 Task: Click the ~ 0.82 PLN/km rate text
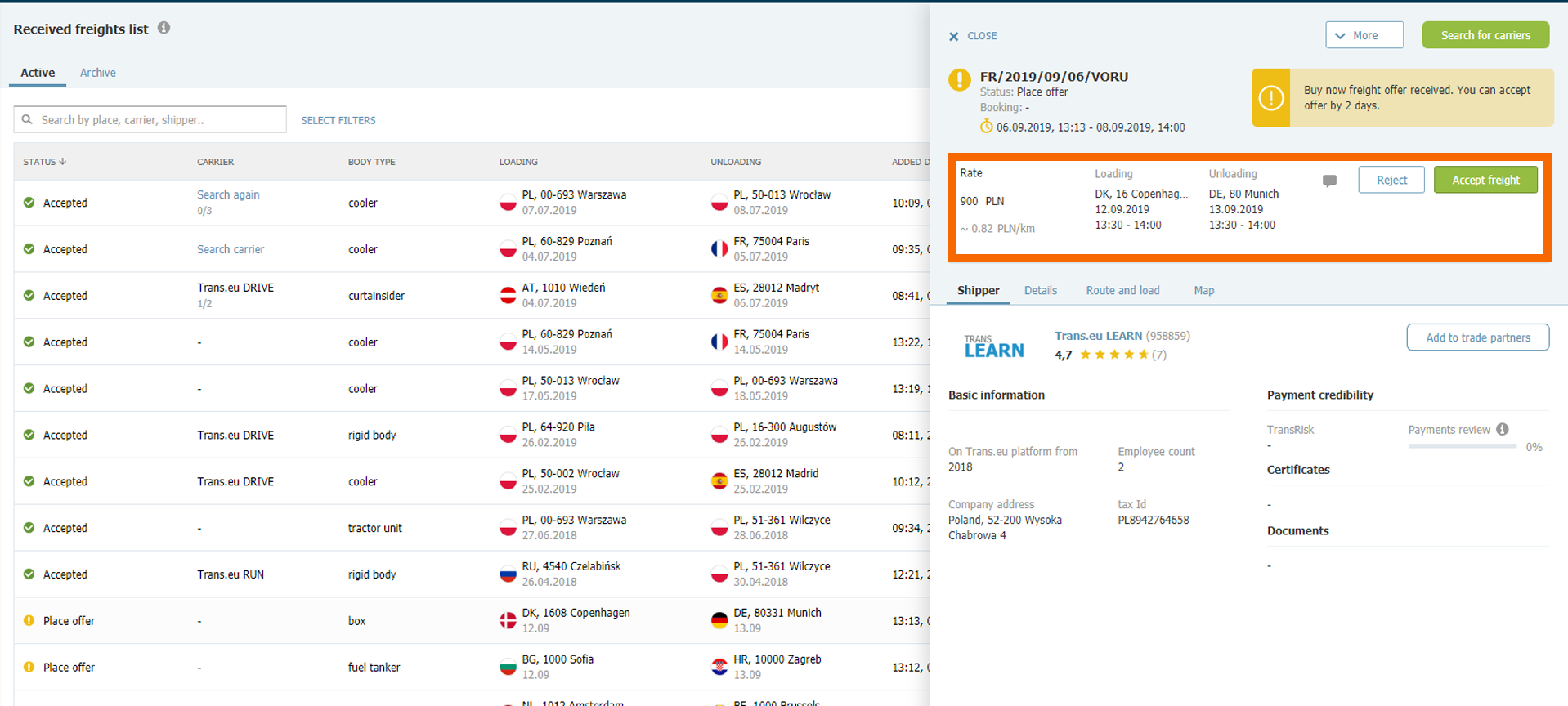point(997,229)
